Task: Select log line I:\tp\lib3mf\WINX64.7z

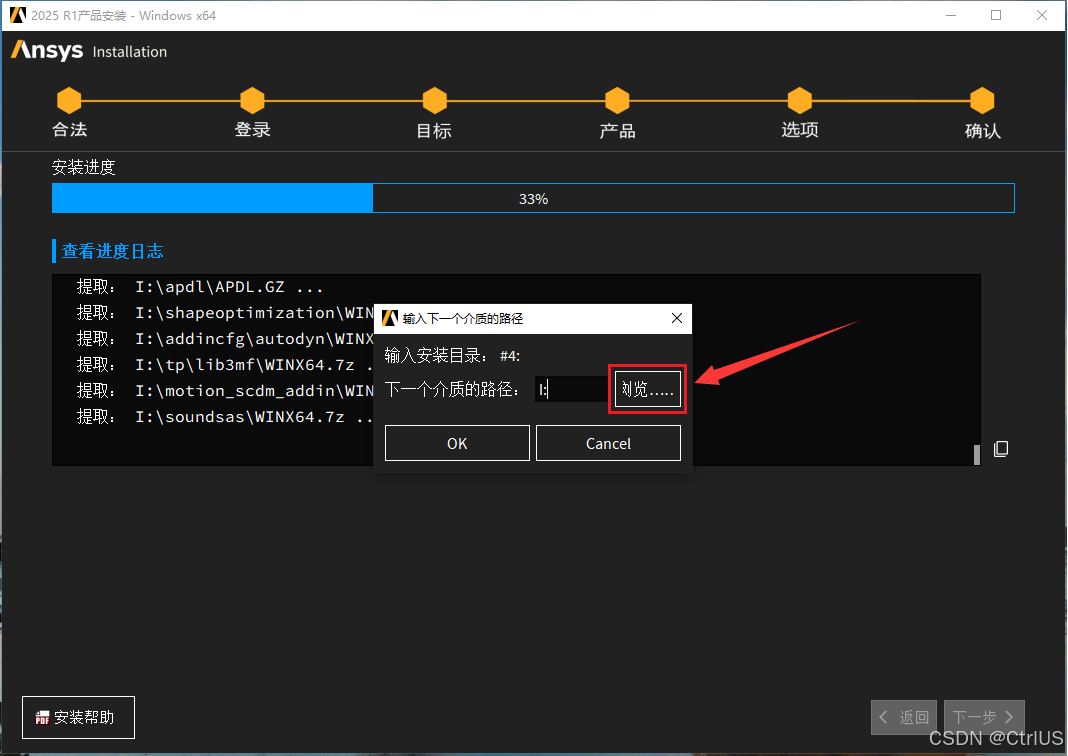Action: 225,364
